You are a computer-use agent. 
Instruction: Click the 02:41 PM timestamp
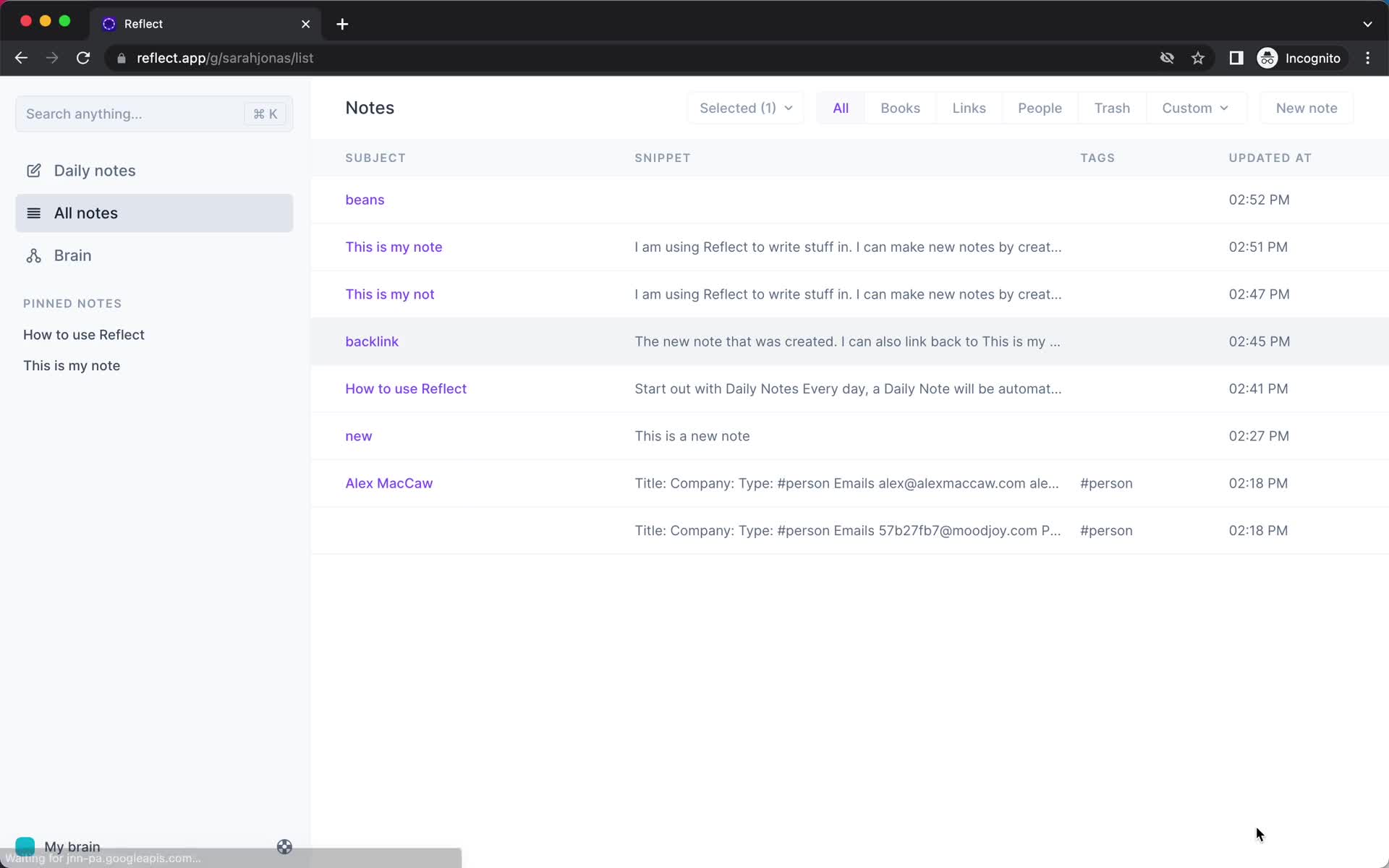[x=1258, y=388]
